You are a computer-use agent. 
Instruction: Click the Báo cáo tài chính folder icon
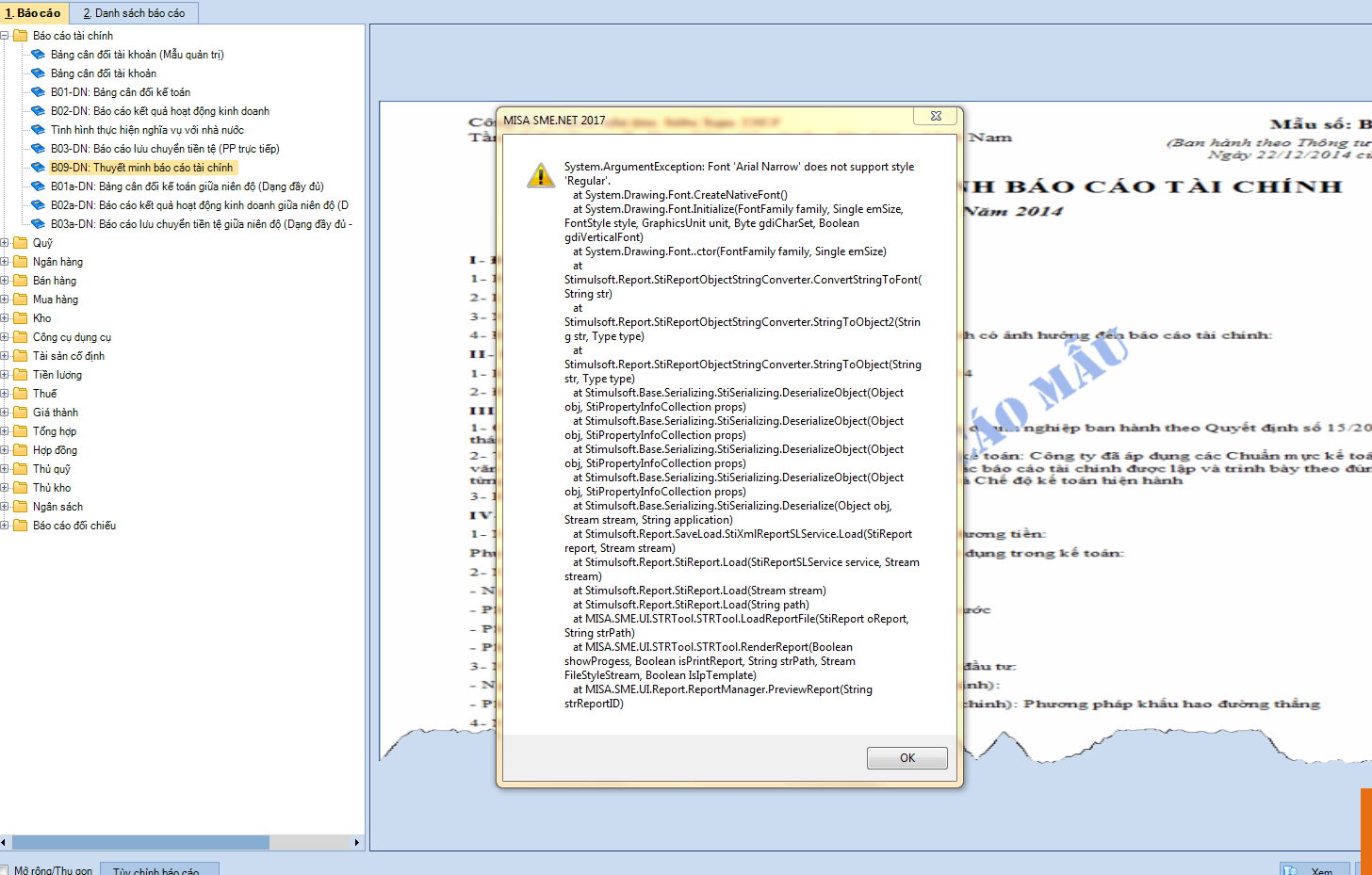click(x=20, y=36)
